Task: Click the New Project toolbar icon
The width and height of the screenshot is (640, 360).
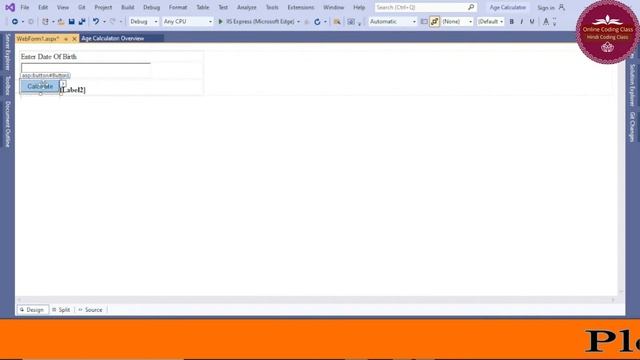Action: point(45,22)
